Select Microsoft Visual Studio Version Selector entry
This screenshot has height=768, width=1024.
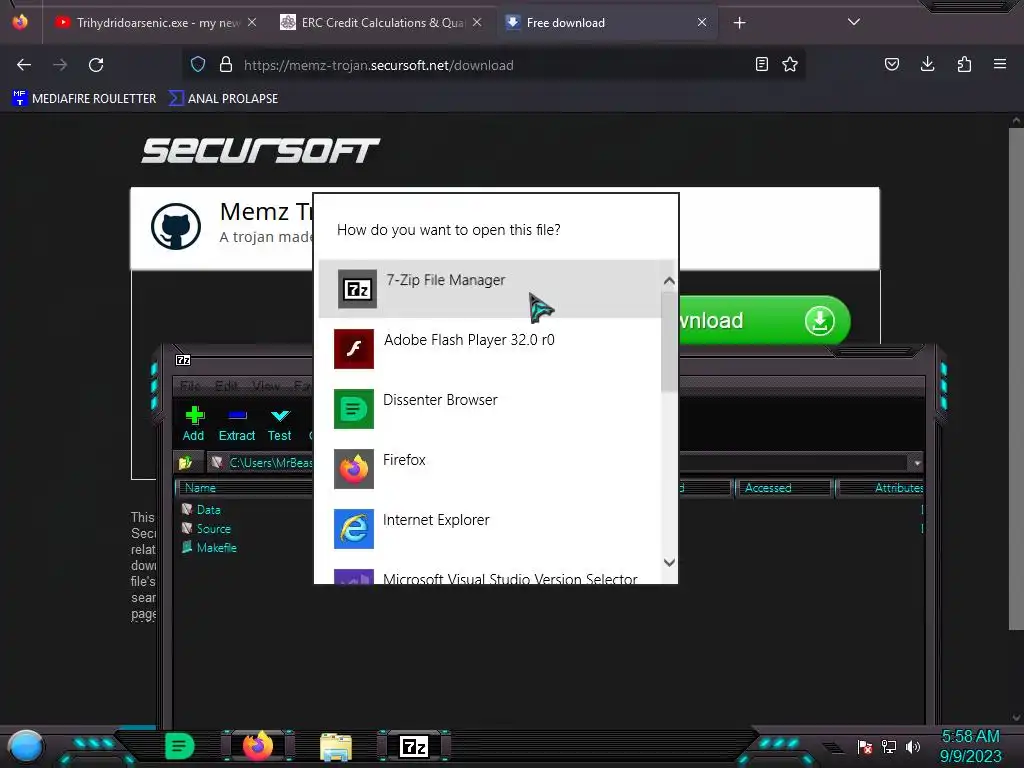490,575
